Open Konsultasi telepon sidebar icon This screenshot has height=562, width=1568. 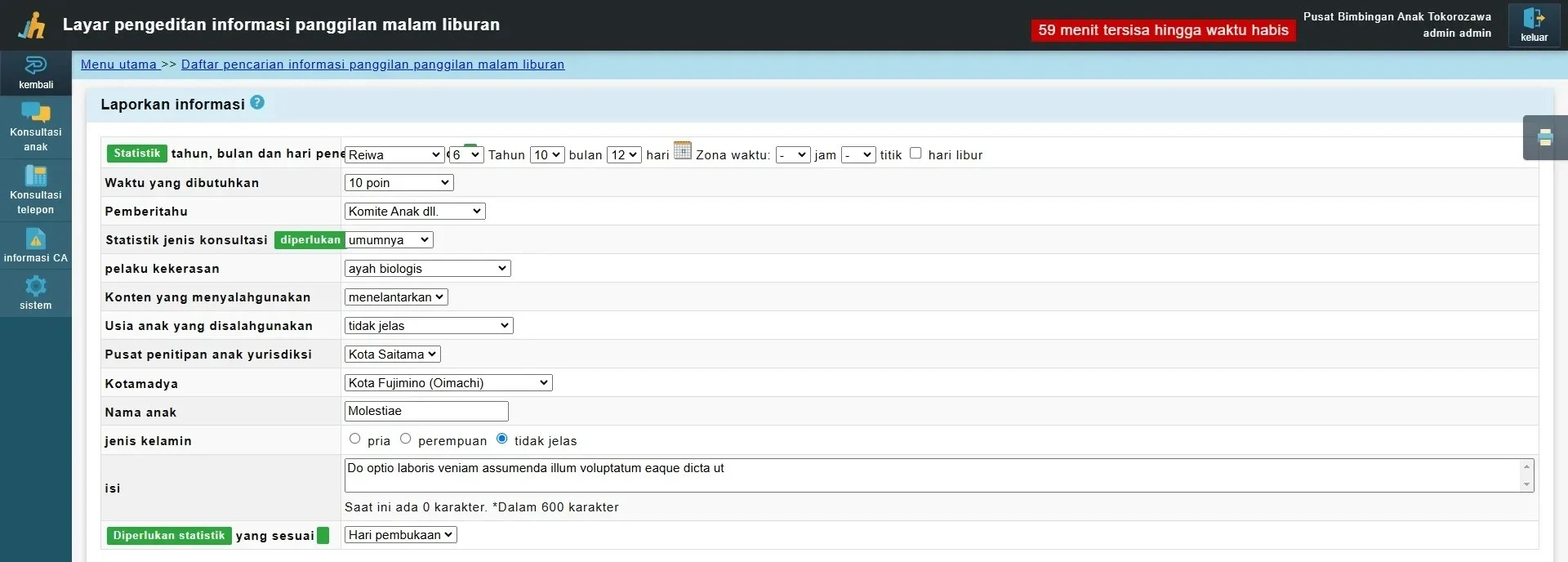point(35,176)
